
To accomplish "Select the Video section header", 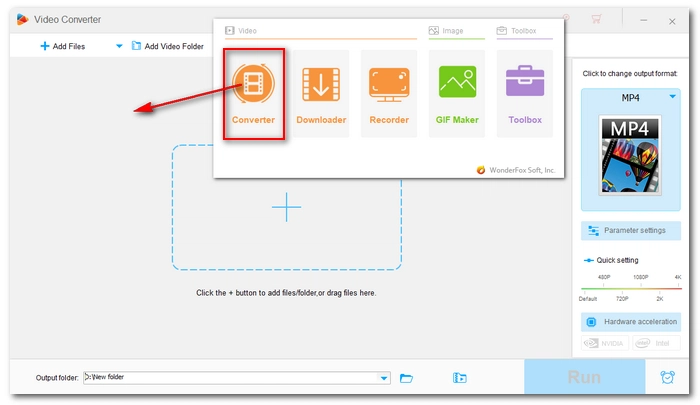I will click(x=241, y=31).
